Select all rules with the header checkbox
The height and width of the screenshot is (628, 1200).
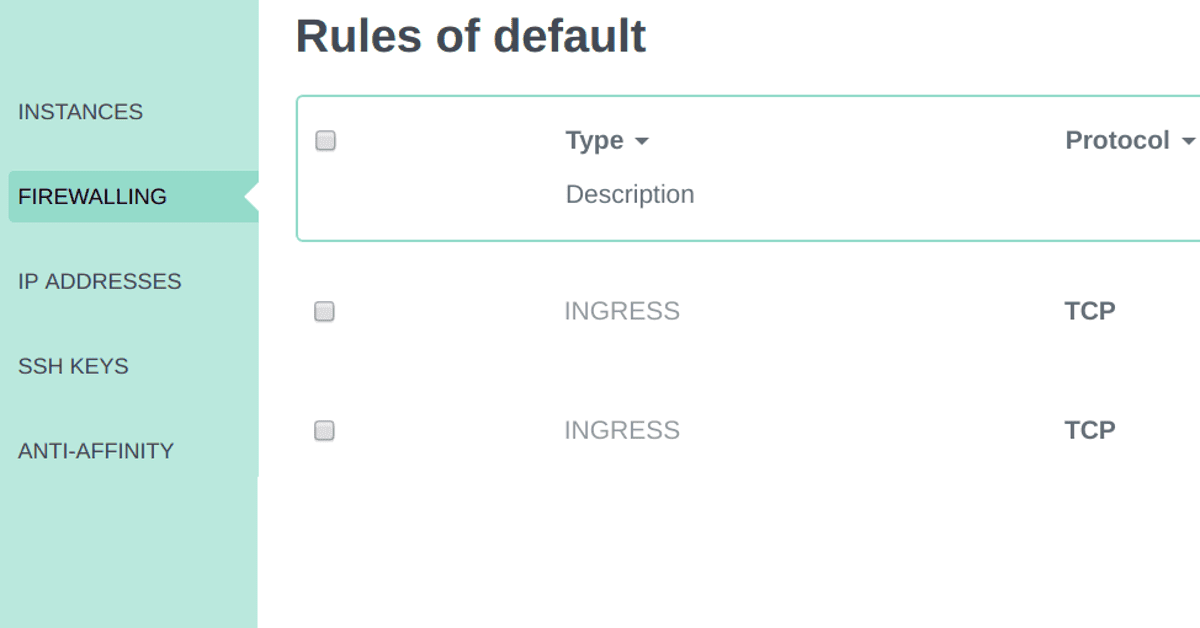324,141
